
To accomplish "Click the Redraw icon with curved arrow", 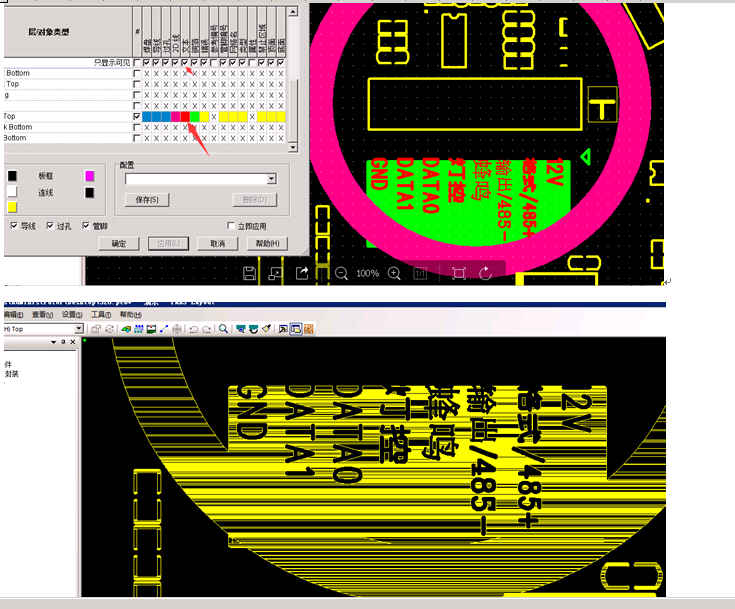I will coord(253,329).
